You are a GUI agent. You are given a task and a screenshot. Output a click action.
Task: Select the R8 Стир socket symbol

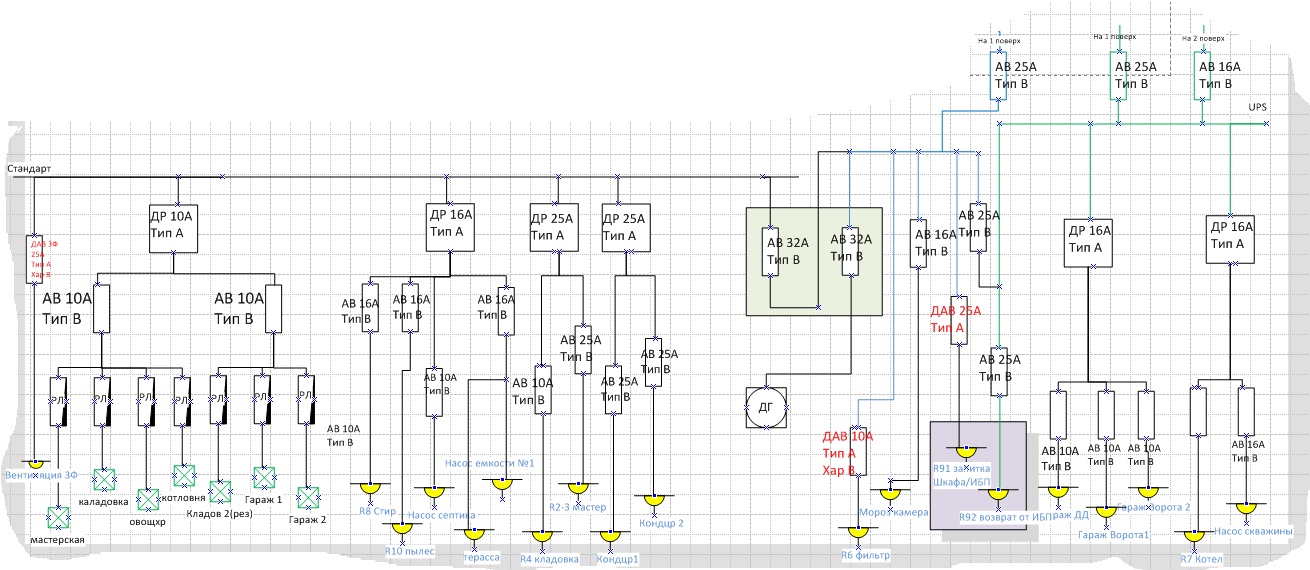click(371, 487)
